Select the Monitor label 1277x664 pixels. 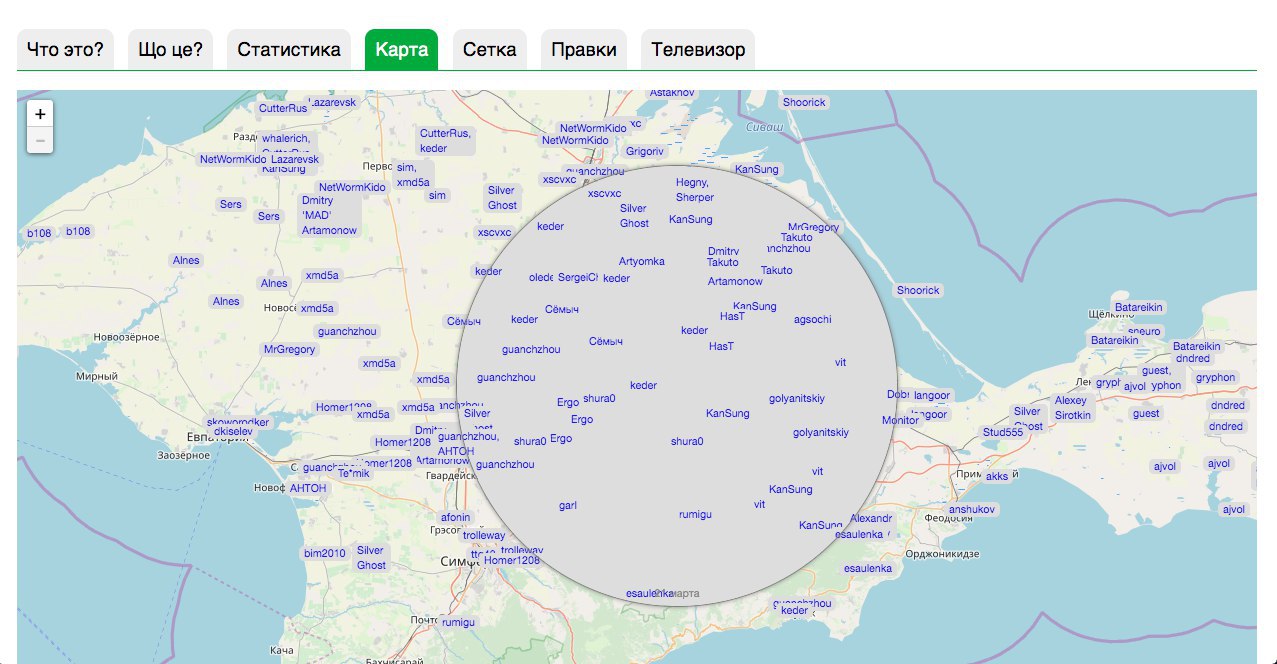[900, 420]
